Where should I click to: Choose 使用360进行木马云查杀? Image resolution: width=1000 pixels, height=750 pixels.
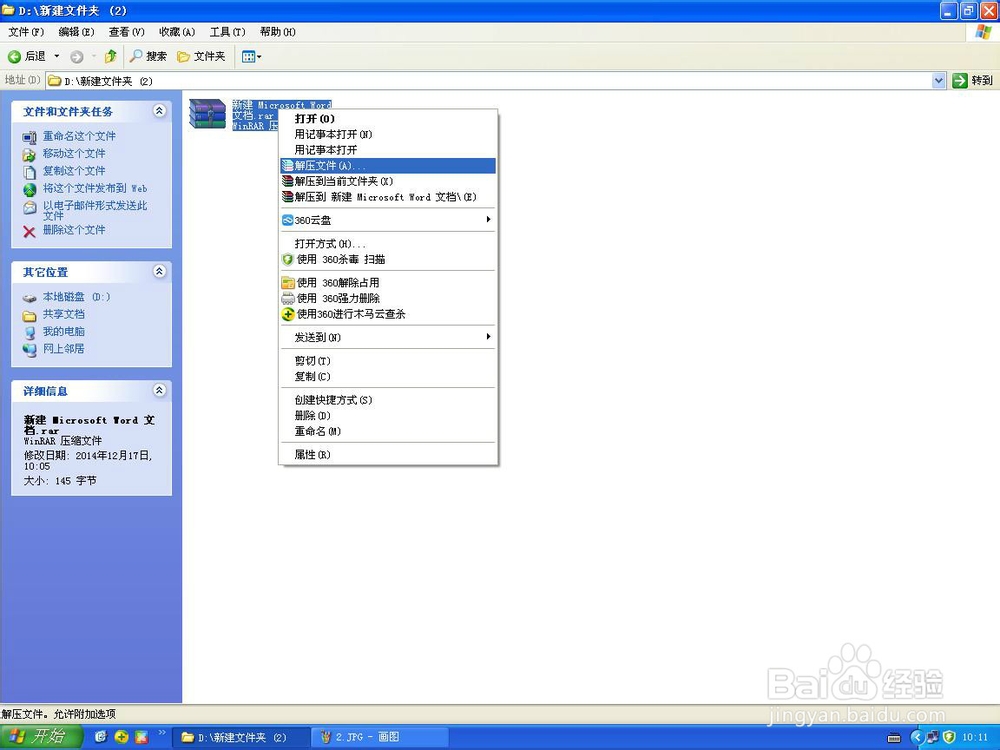pyautogui.click(x=388, y=314)
